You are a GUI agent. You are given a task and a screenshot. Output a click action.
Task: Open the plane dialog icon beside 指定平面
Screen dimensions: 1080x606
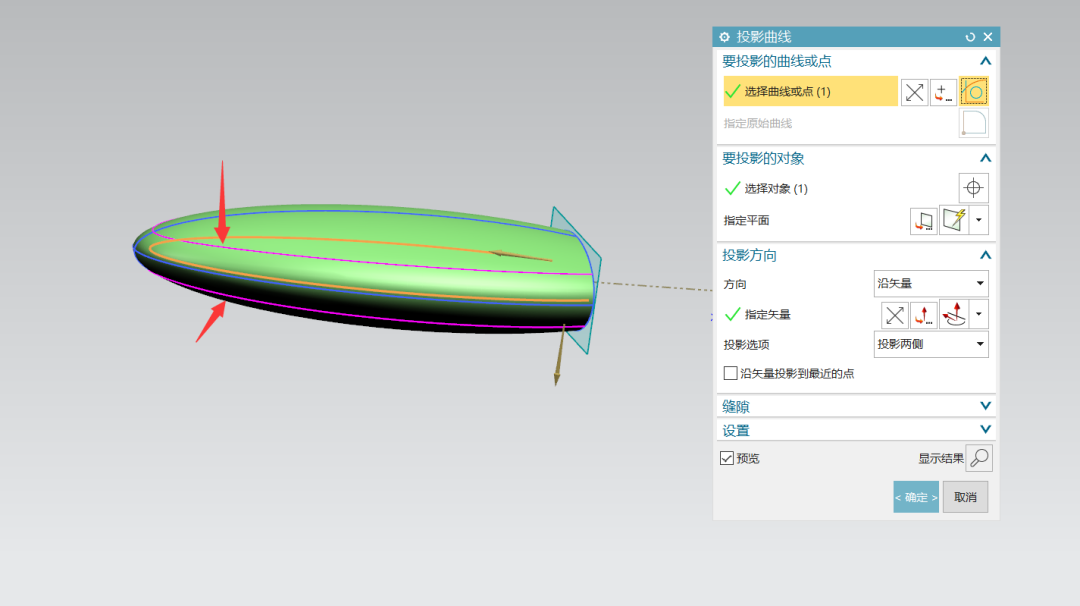[924, 220]
